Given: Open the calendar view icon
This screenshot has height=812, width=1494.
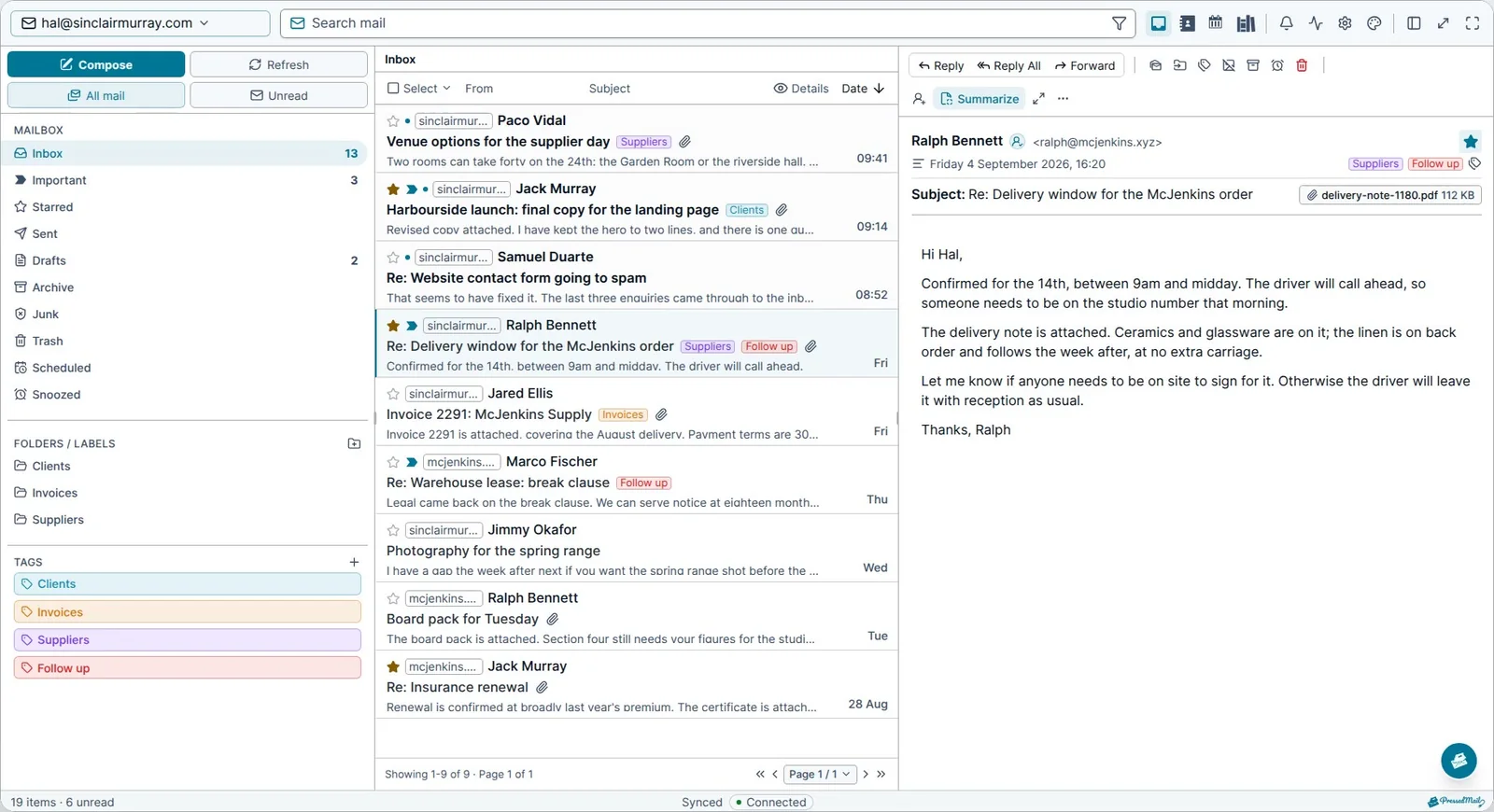Looking at the screenshot, I should [x=1216, y=23].
